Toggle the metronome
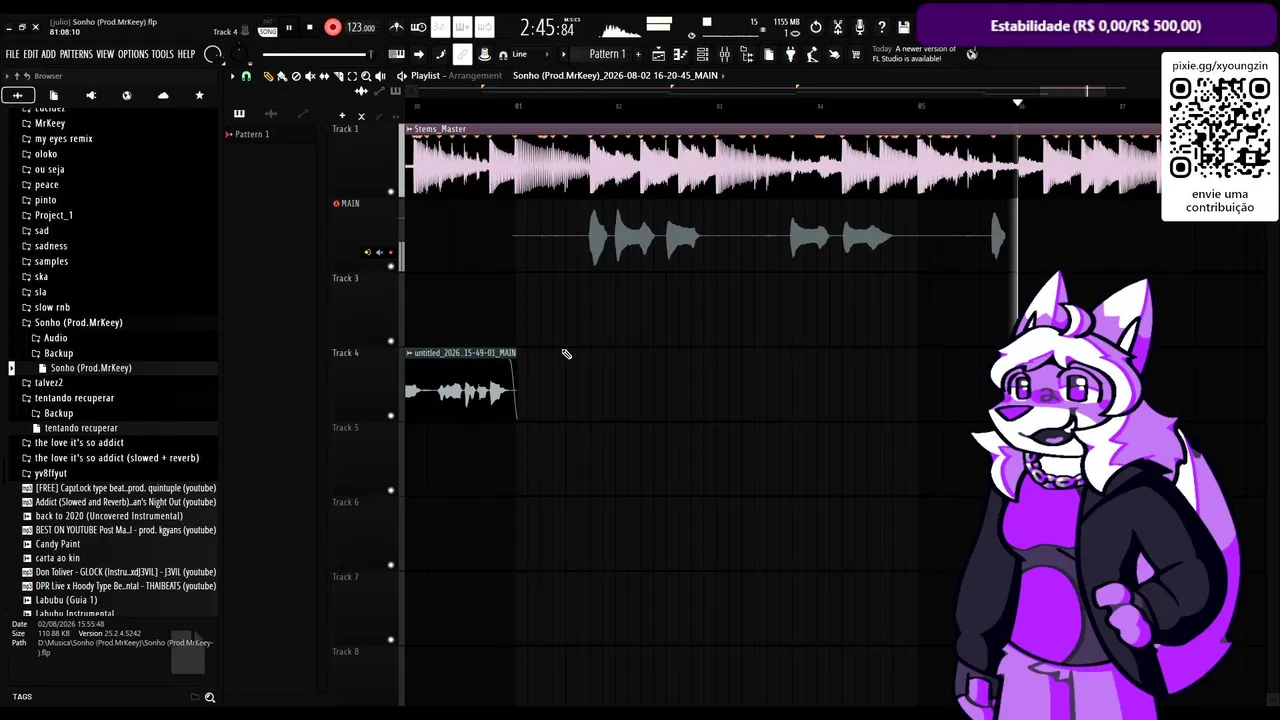This screenshot has width=1280, height=720. 396,27
